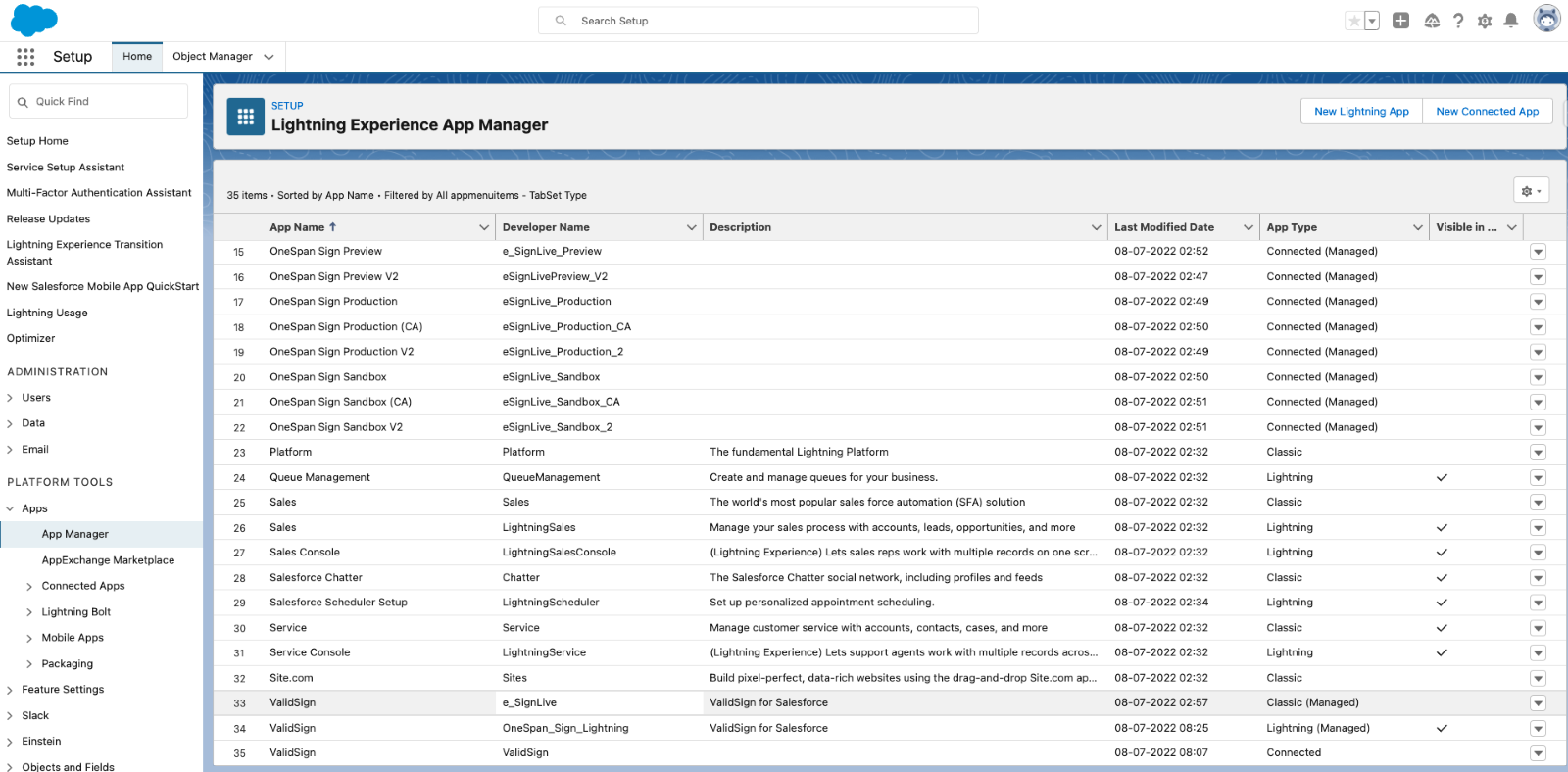1568x772 pixels.
Task: Open Release Updates link
Action: pos(48,219)
